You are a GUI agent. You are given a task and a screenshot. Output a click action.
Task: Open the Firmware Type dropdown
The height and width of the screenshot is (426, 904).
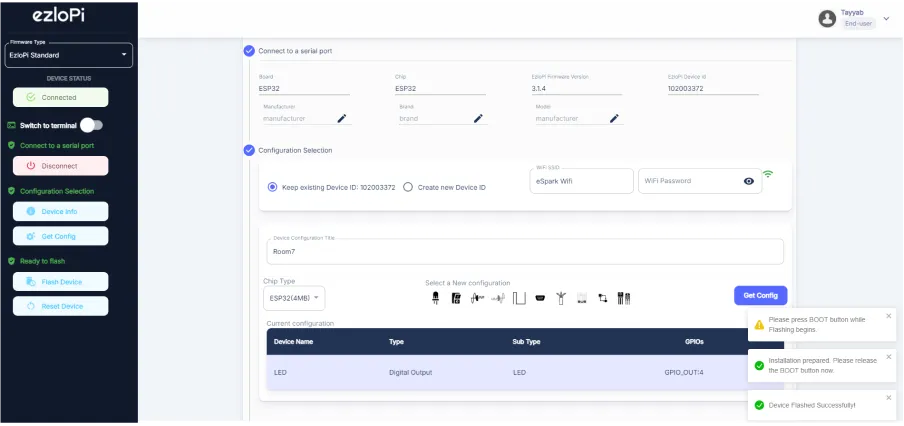(68, 56)
